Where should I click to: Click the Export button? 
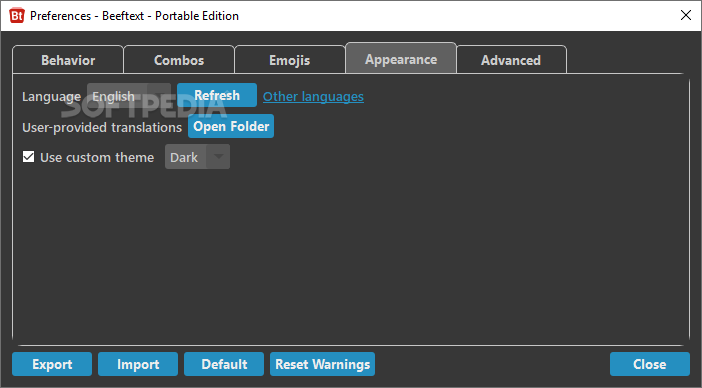[52, 364]
